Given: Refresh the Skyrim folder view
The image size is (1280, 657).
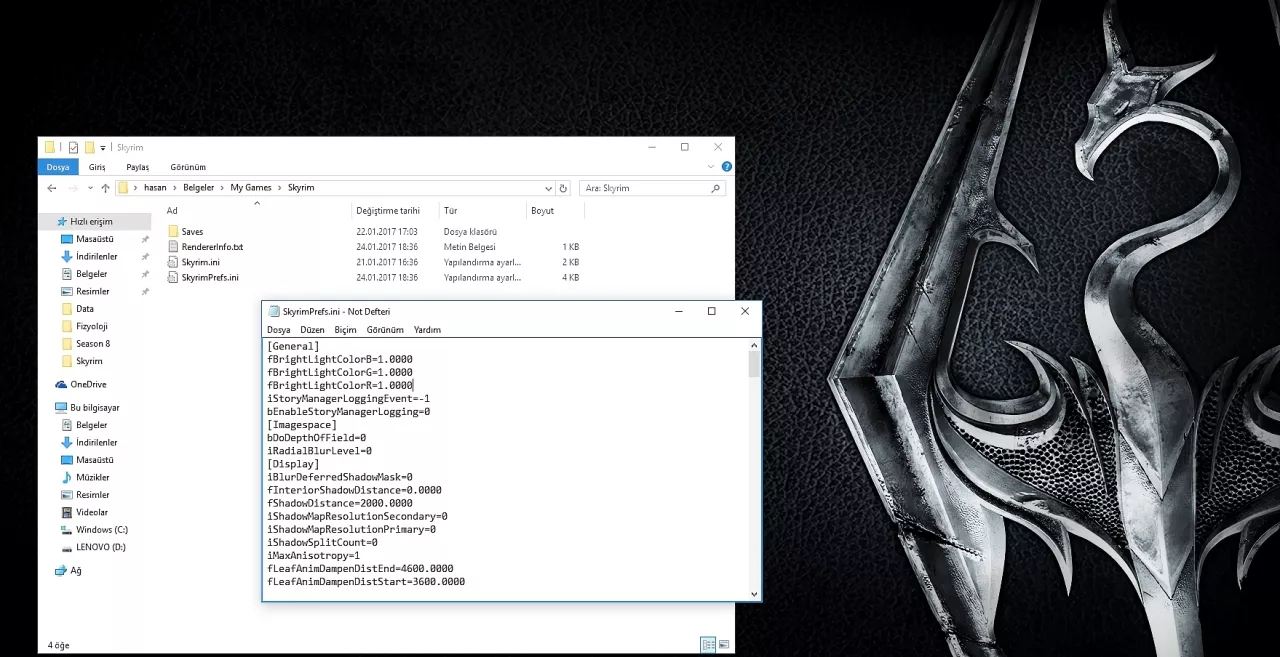Looking at the screenshot, I should point(563,188).
